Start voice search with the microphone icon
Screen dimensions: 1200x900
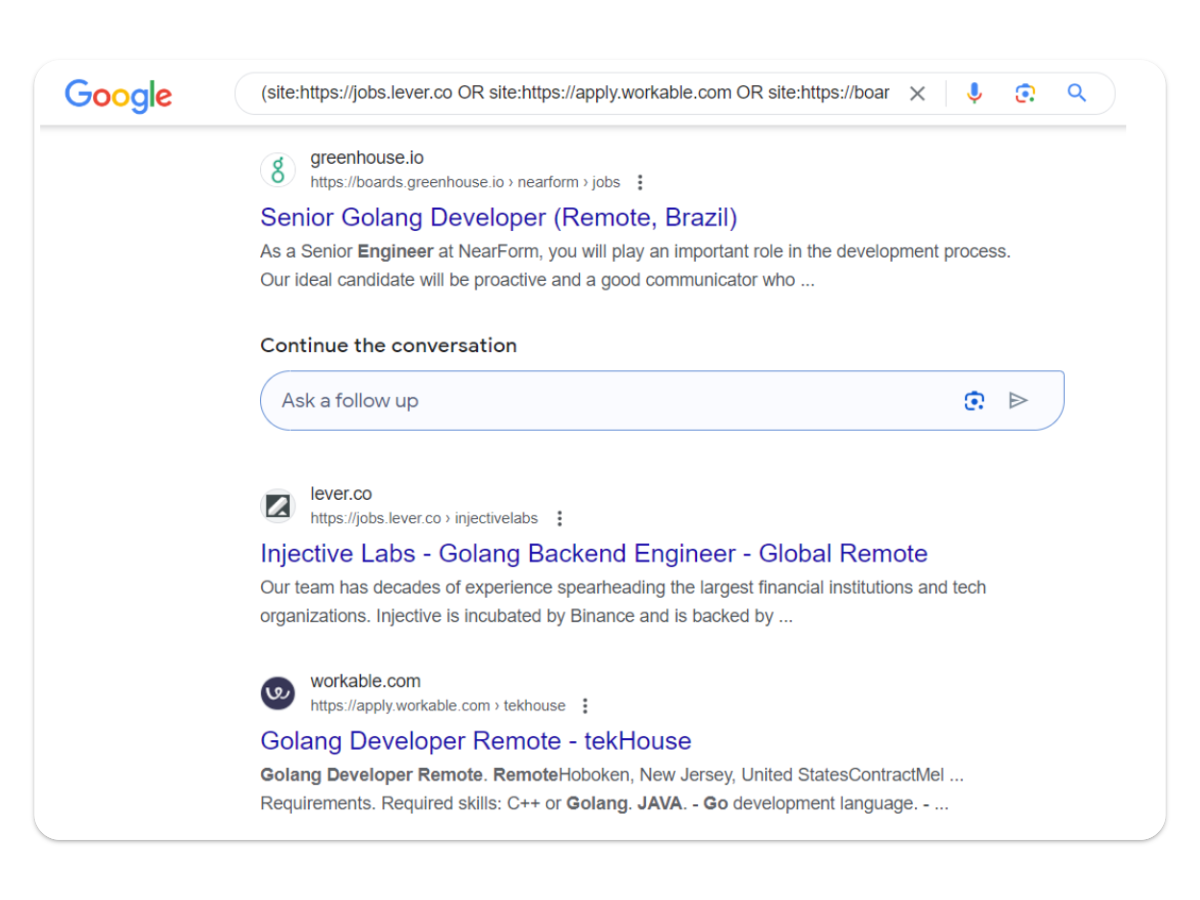pyautogui.click(x=974, y=94)
